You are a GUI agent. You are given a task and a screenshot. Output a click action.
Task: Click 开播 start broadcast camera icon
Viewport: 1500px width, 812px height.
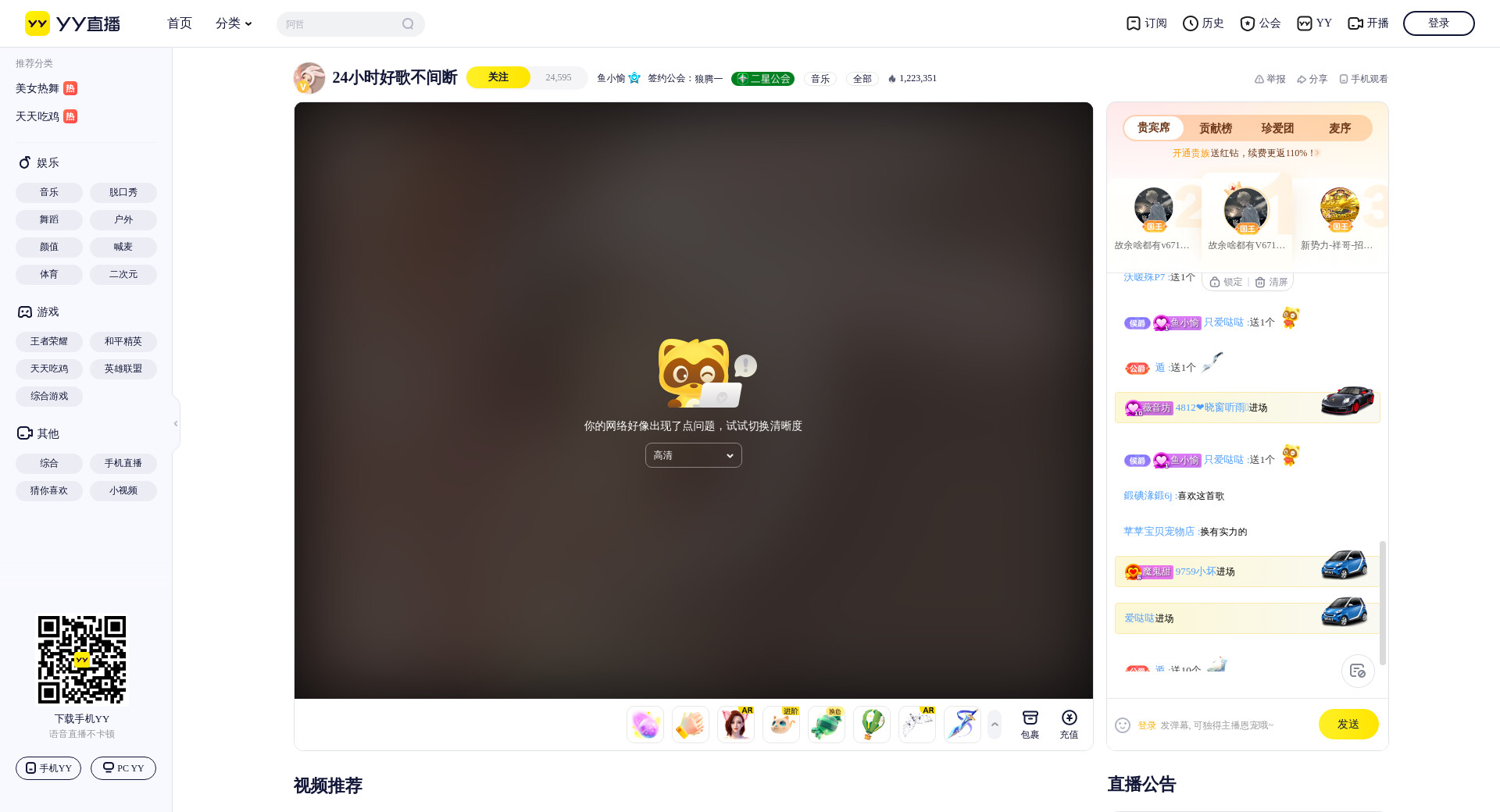(1355, 23)
